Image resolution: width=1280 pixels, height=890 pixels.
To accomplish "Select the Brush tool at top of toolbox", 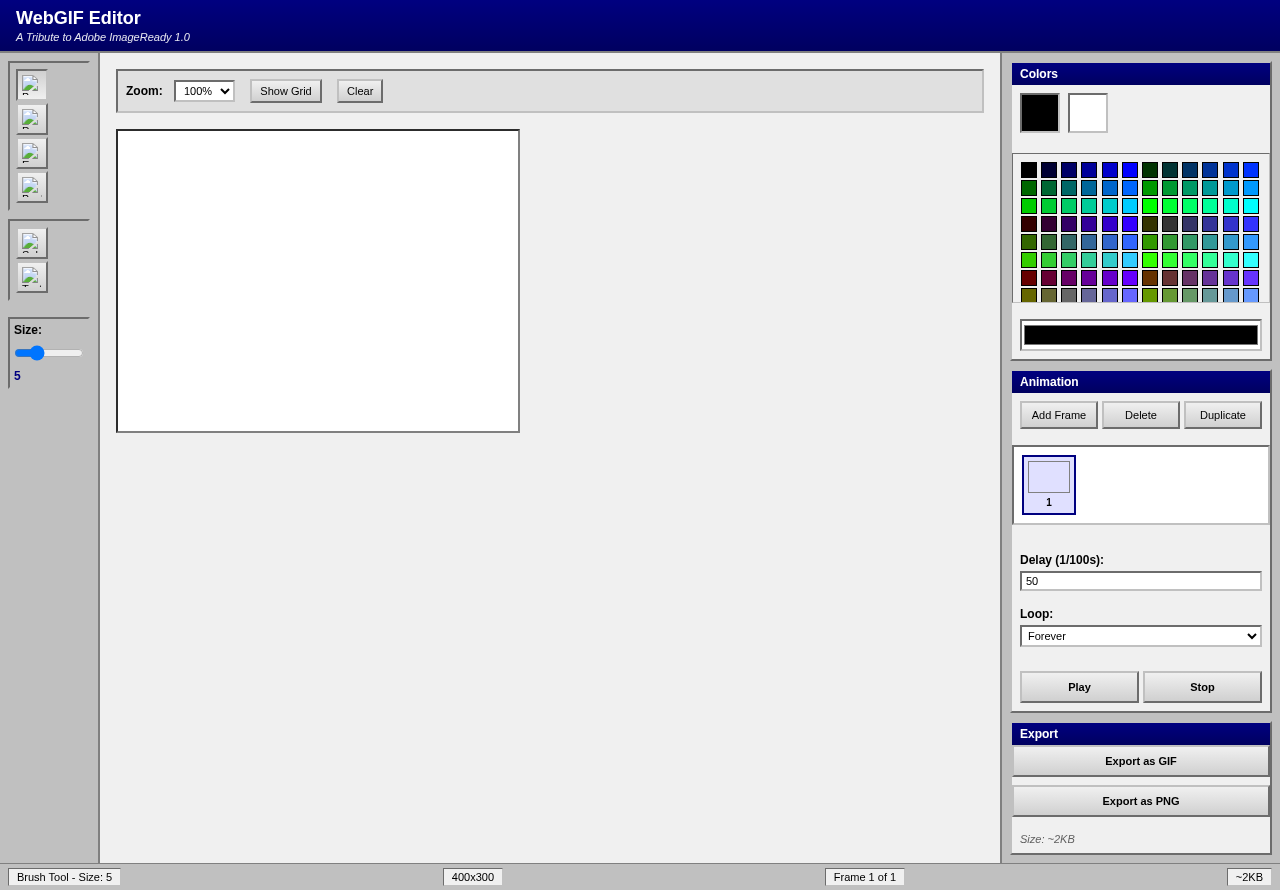I will [x=31, y=85].
